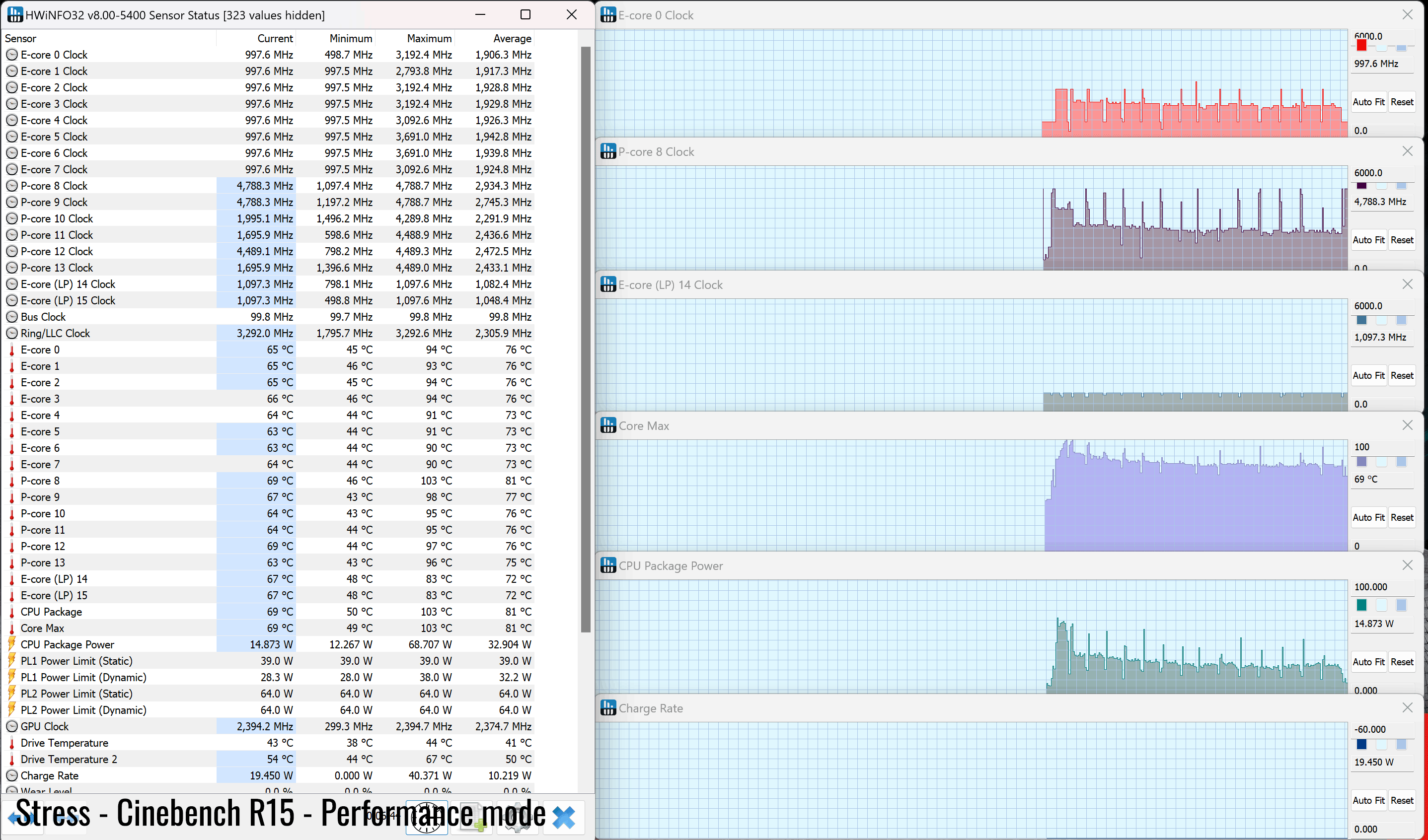The image size is (1428, 840).
Task: Click the E-core (LP) 14 Clock graph window icon
Action: 608,284
